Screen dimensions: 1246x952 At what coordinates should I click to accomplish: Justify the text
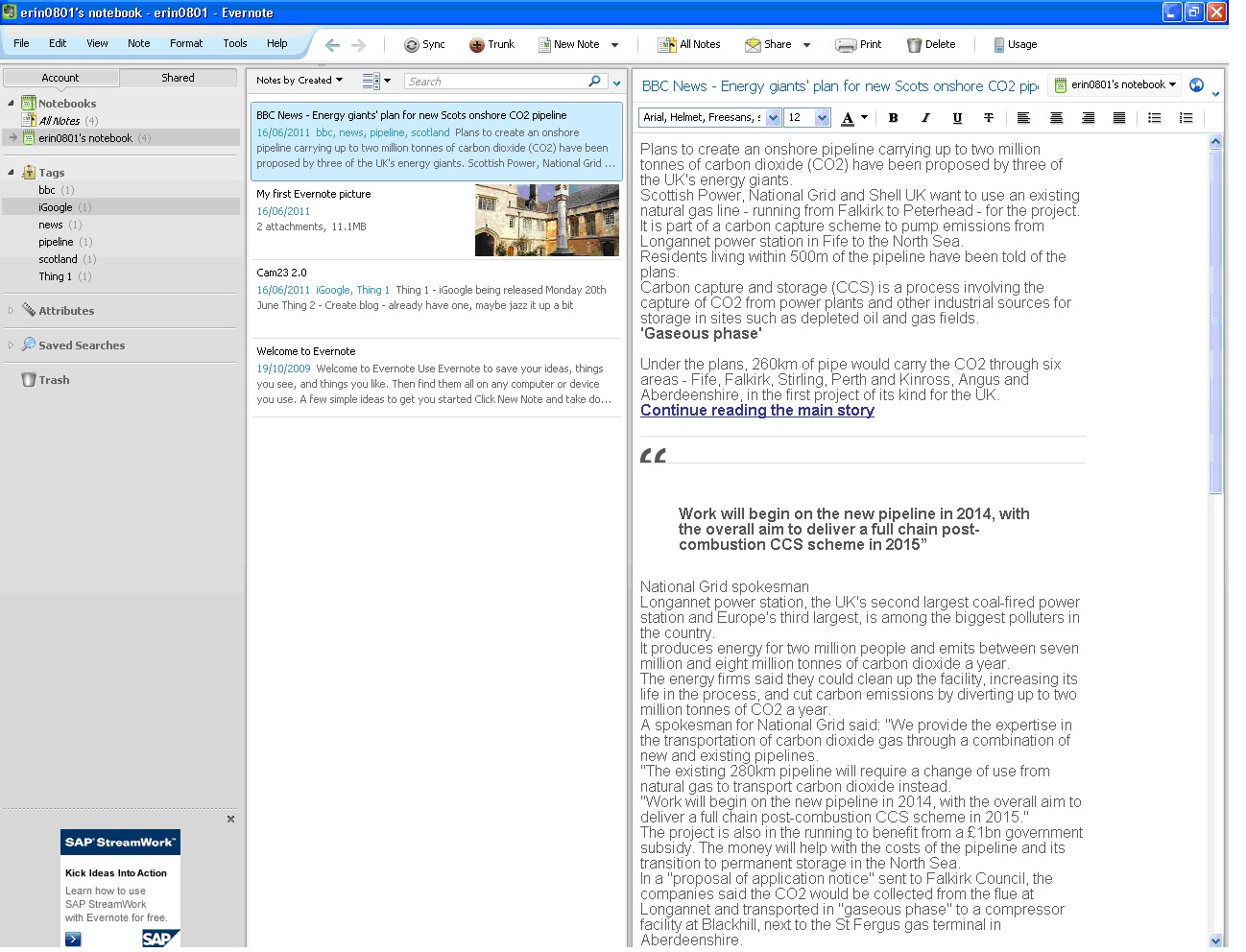click(x=1119, y=118)
